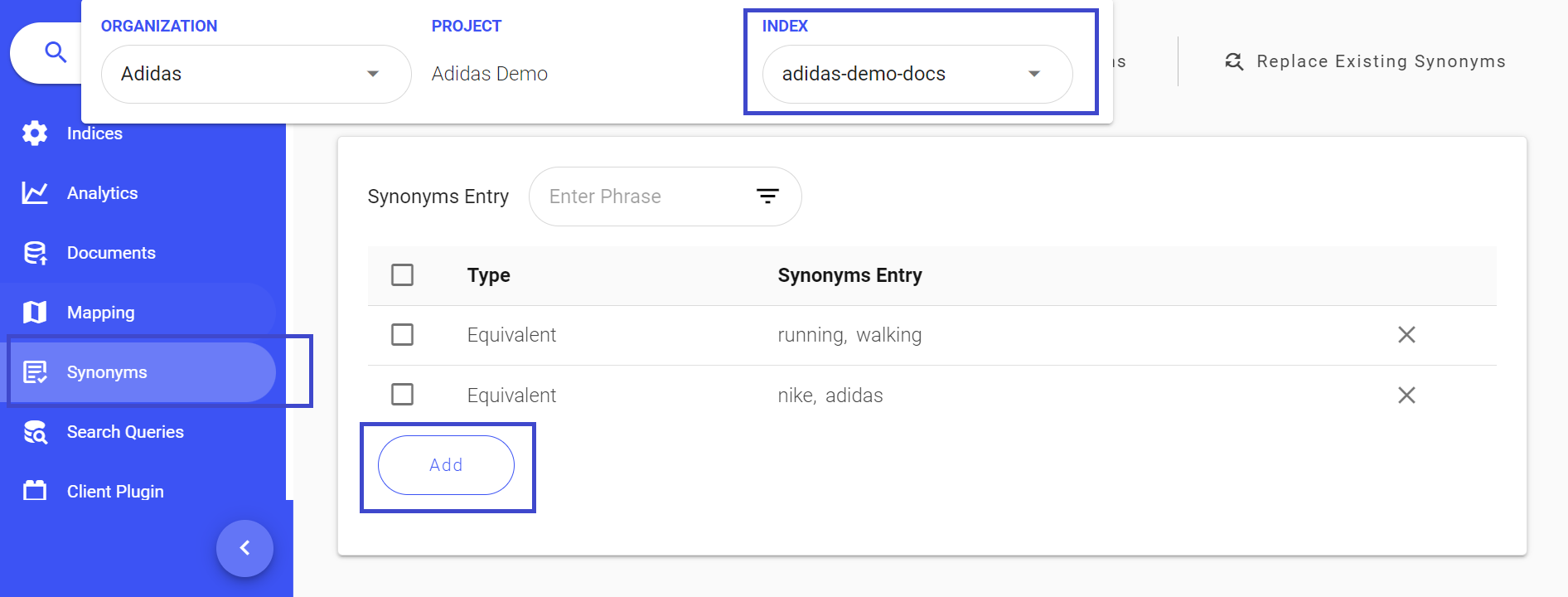
Task: Open the Indices gear icon
Action: coord(35,133)
